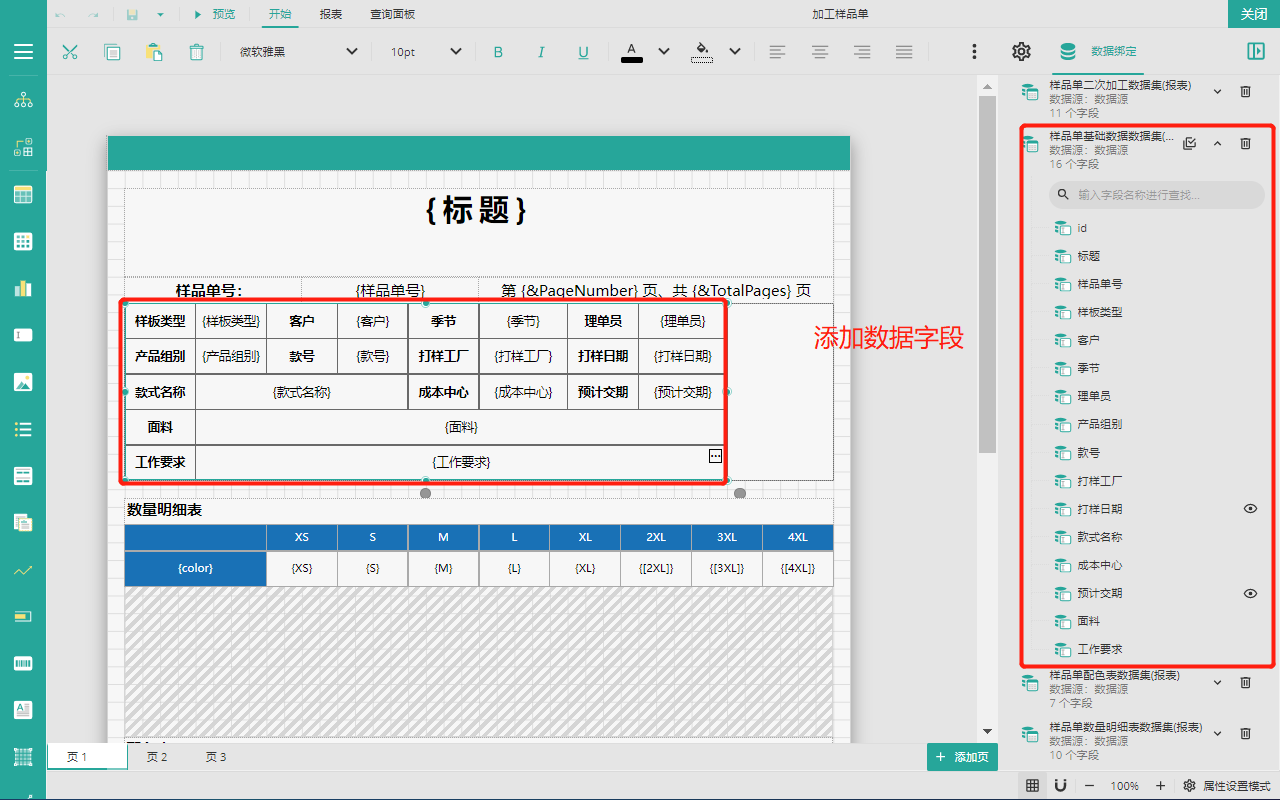Toggle Bold text formatting
1280x800 pixels.
click(x=498, y=52)
